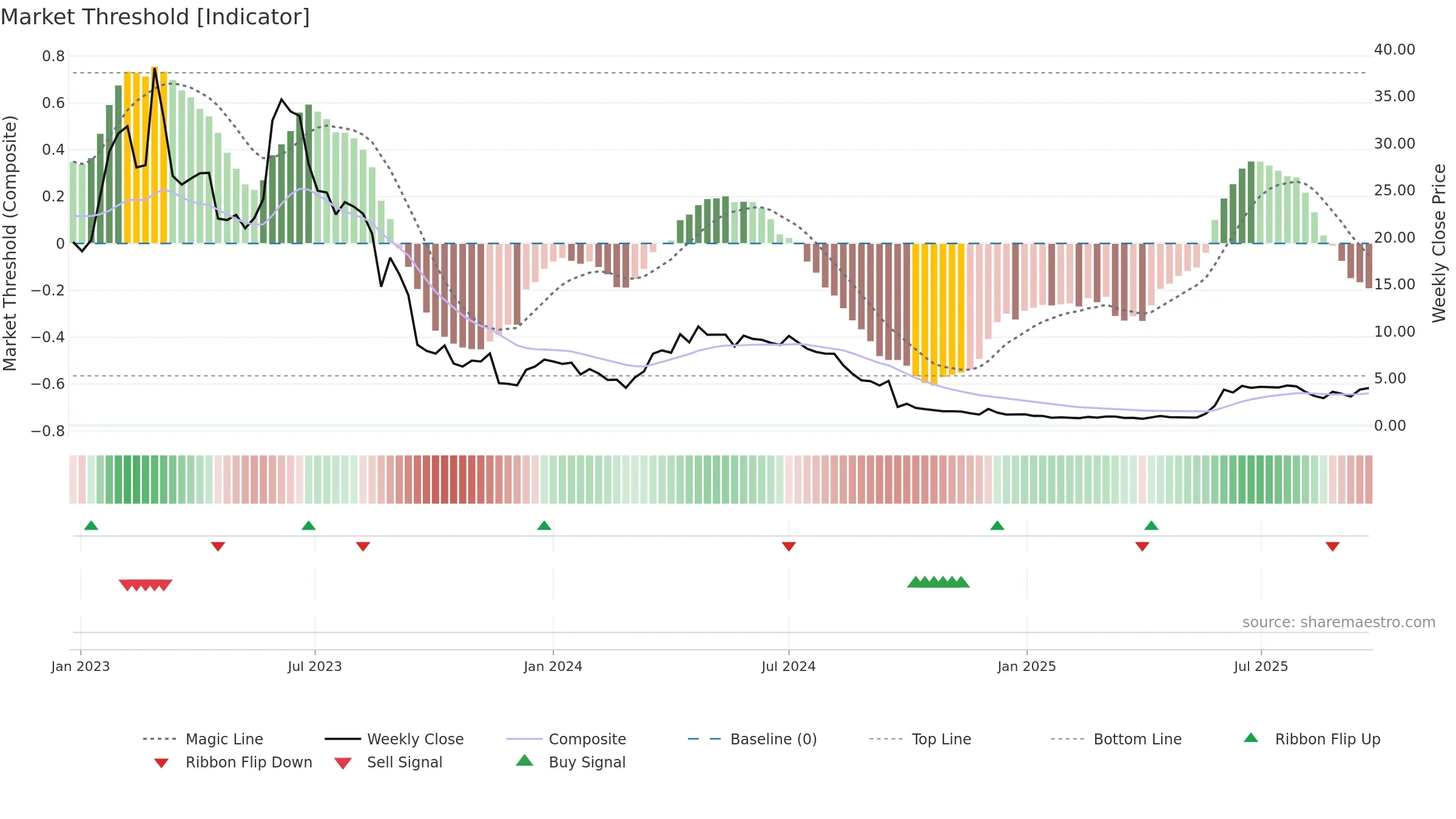Click the red Sell Signal legend triangle icon
The width and height of the screenshot is (1456, 819).
343,763
